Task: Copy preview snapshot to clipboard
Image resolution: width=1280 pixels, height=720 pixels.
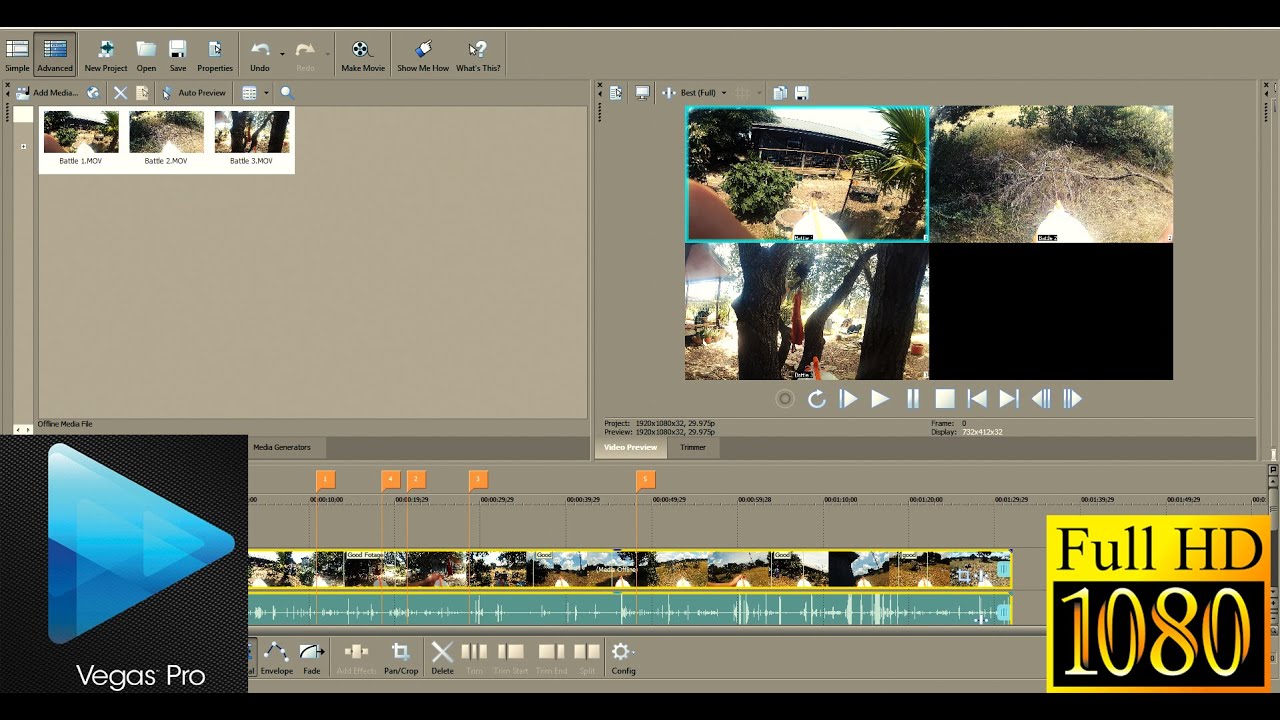Action: pyautogui.click(x=780, y=93)
